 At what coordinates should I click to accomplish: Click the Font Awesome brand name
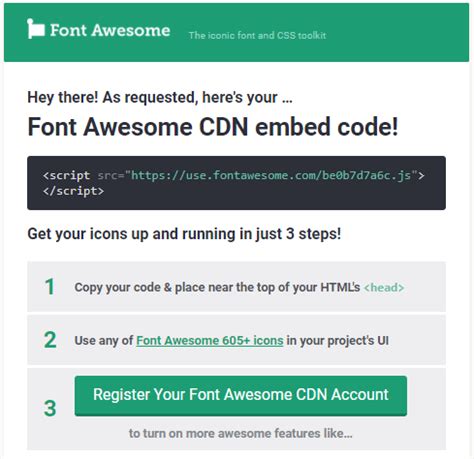[110, 30]
